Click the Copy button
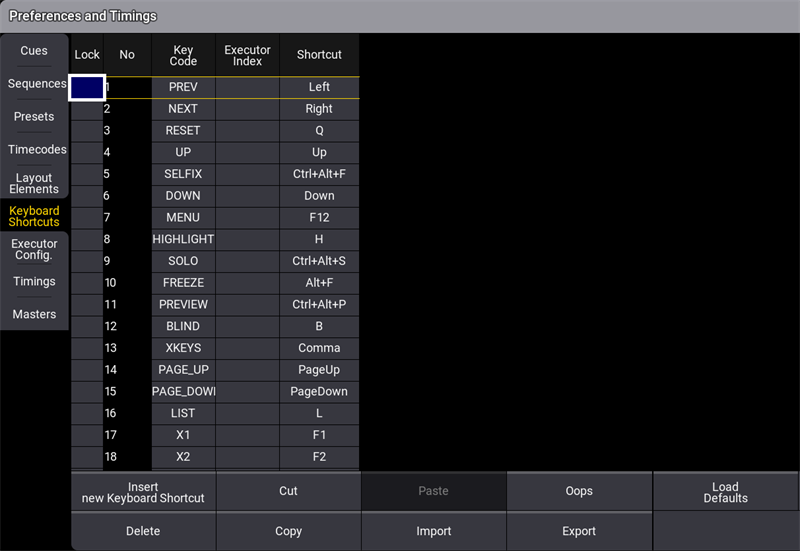 click(x=288, y=532)
